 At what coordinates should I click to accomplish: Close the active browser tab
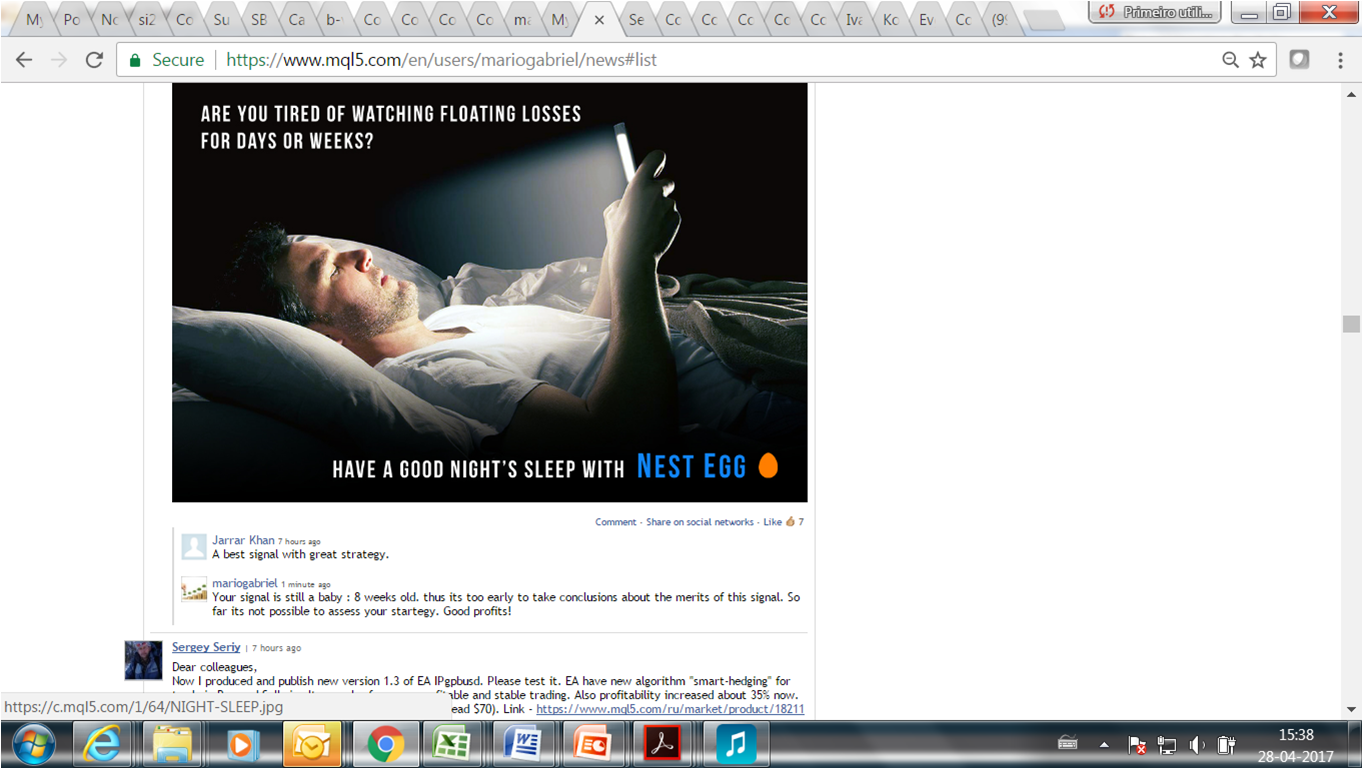pyautogui.click(x=599, y=20)
